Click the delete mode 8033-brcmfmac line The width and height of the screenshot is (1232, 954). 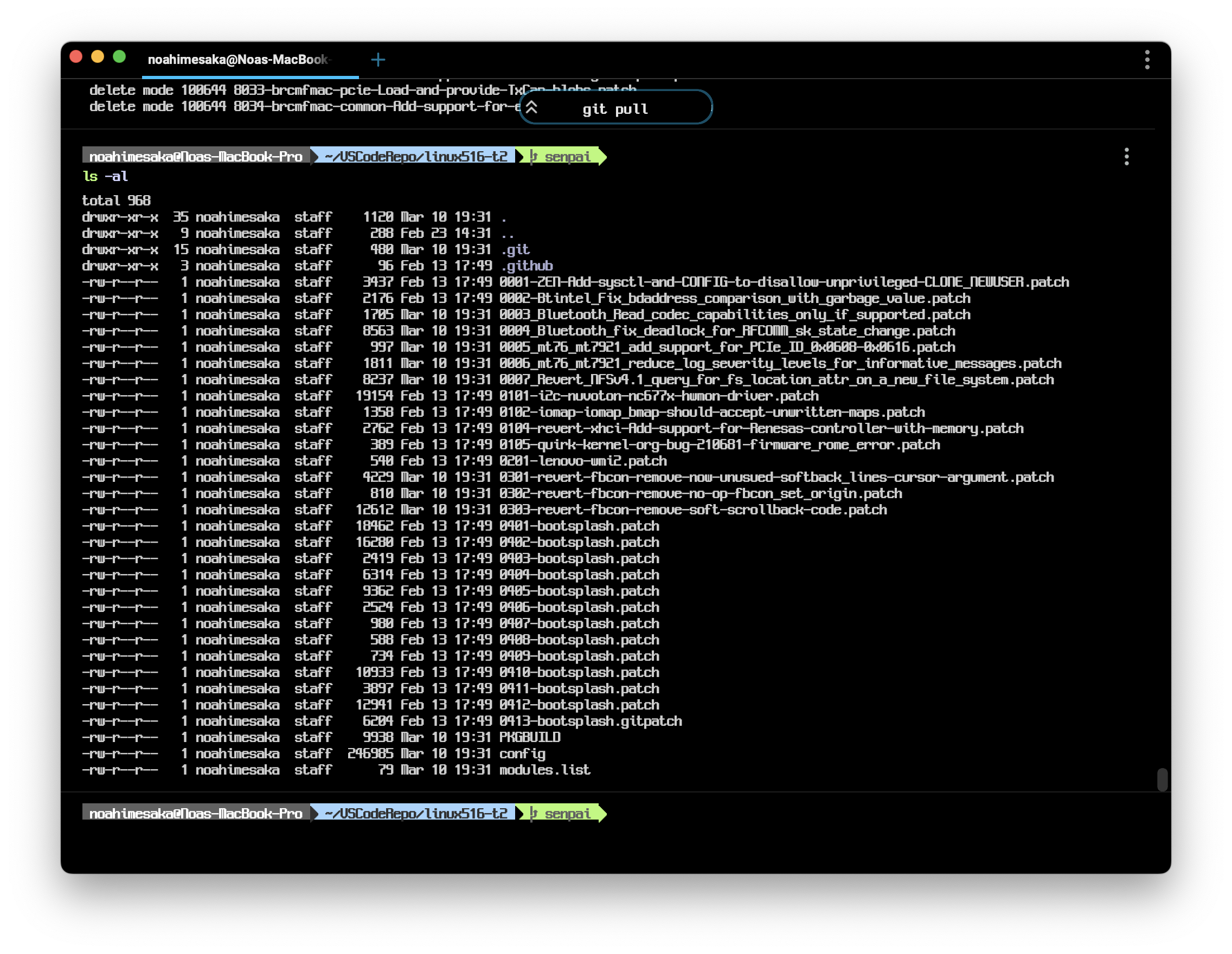(x=362, y=90)
